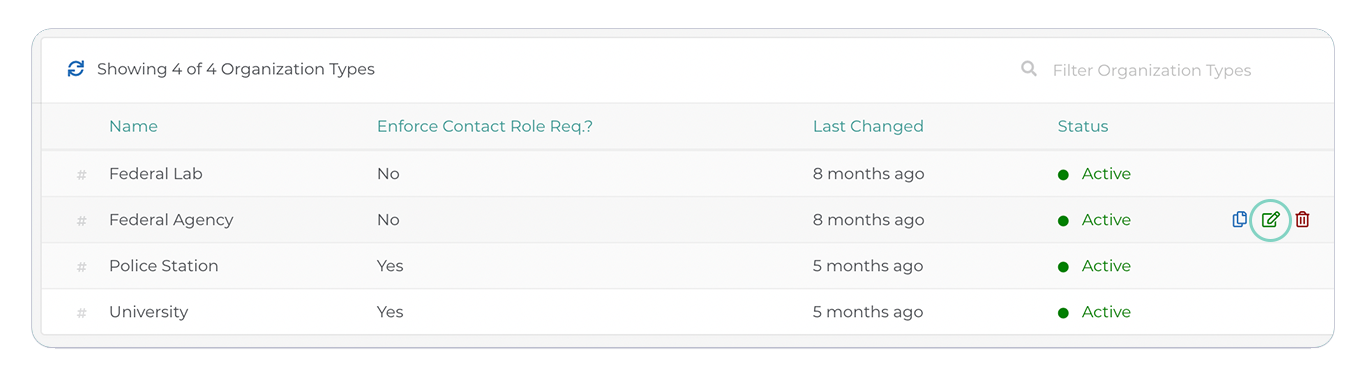The image size is (1366, 379).
Task: Click the edit icon on Federal Agency row
Action: pos(1270,220)
